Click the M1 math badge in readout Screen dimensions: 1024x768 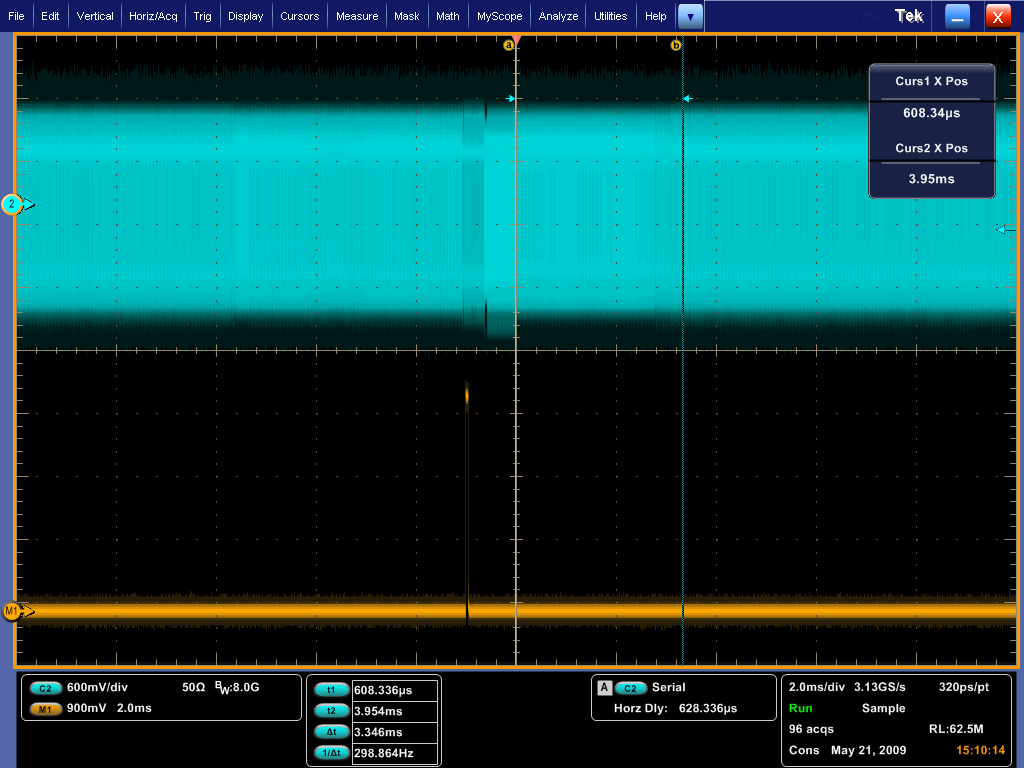[x=46, y=709]
